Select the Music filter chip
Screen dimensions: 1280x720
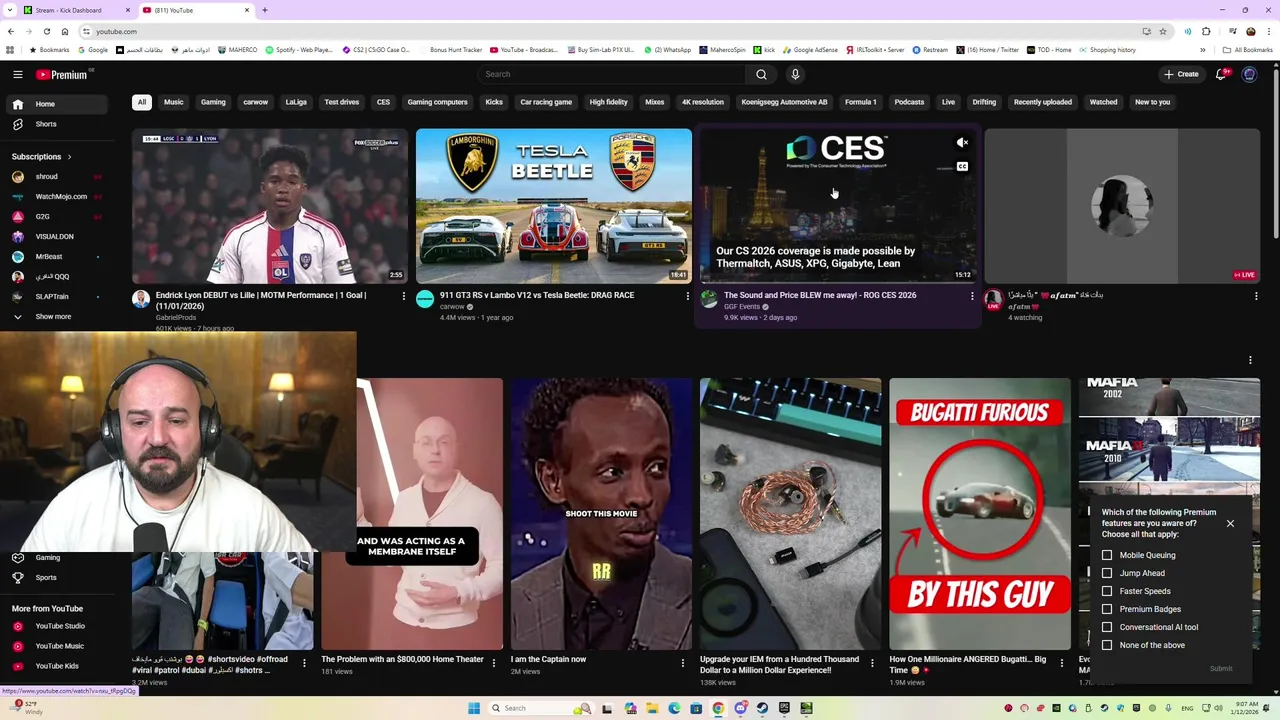pos(174,102)
